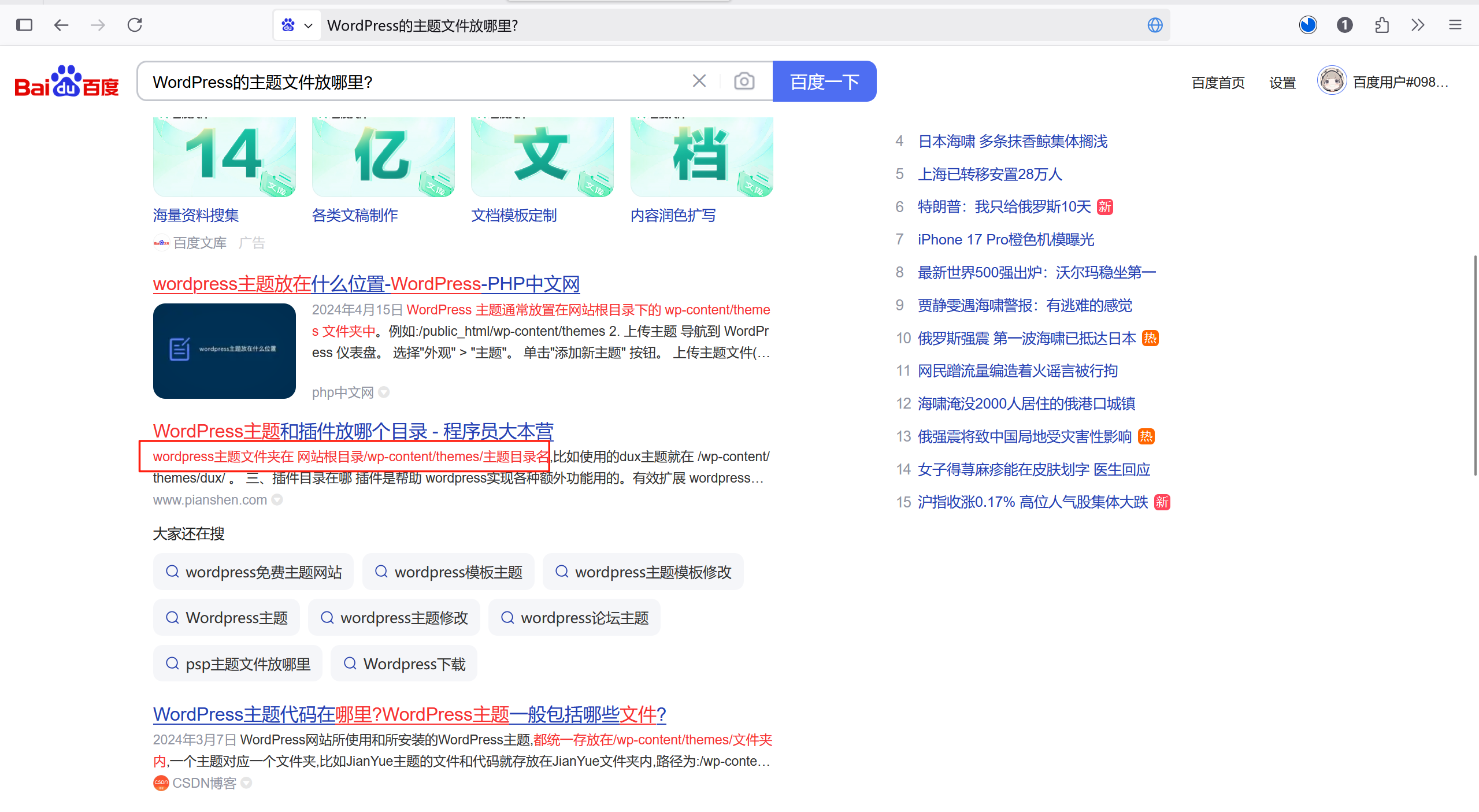Screen dimensions: 1479x812
Task: Open hot topic 海啸淹没2000人居住的俄港口城镇
Action: click(1026, 404)
